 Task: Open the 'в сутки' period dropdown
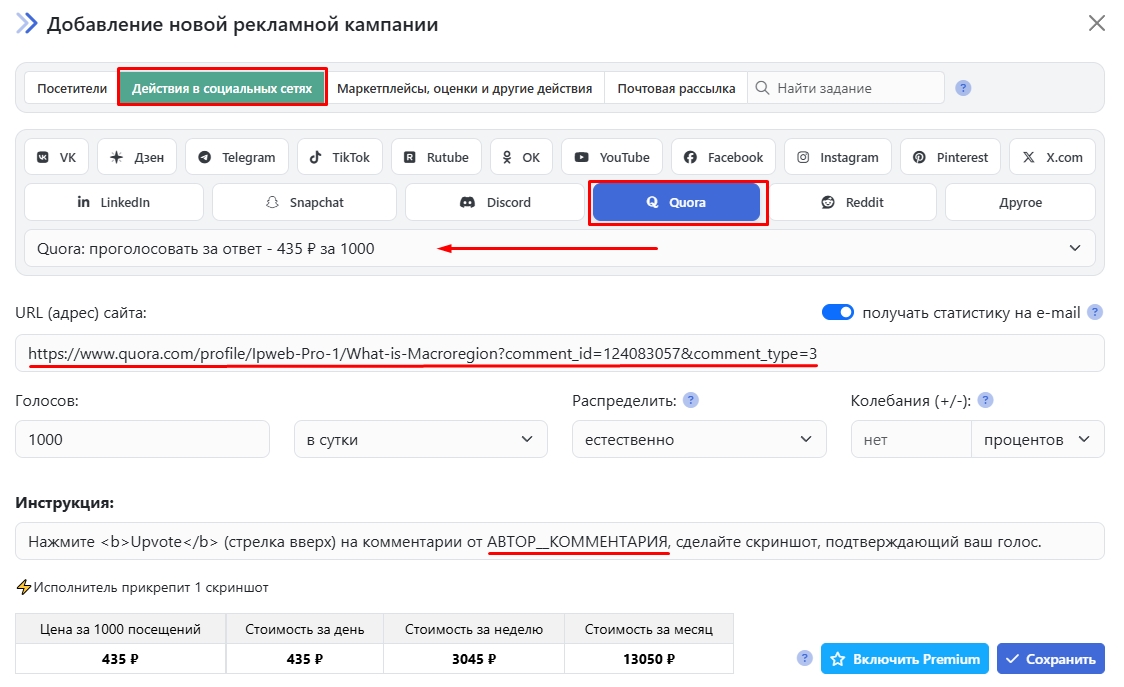click(x=420, y=439)
